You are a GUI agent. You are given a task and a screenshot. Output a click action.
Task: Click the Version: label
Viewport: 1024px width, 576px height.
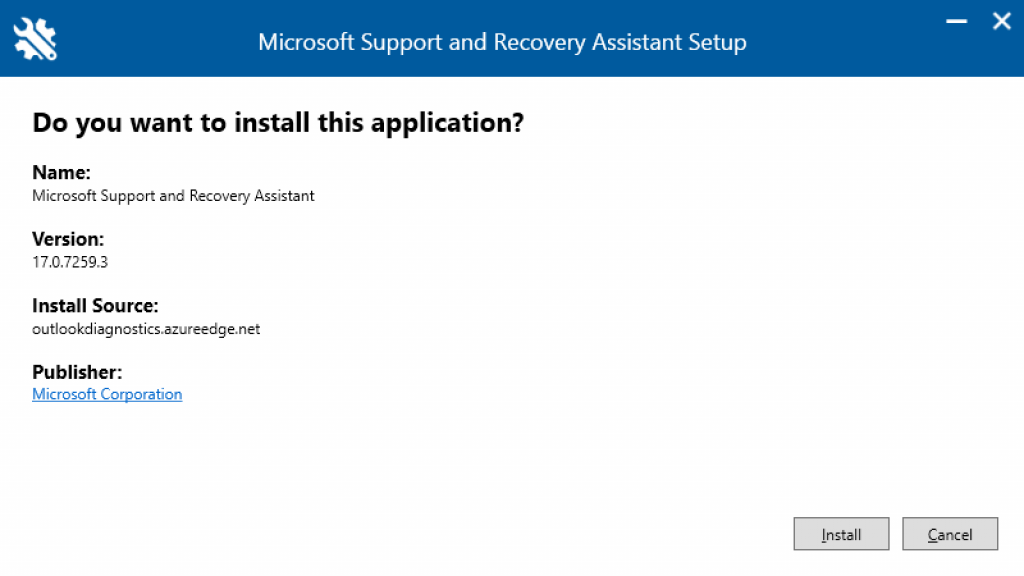point(68,239)
